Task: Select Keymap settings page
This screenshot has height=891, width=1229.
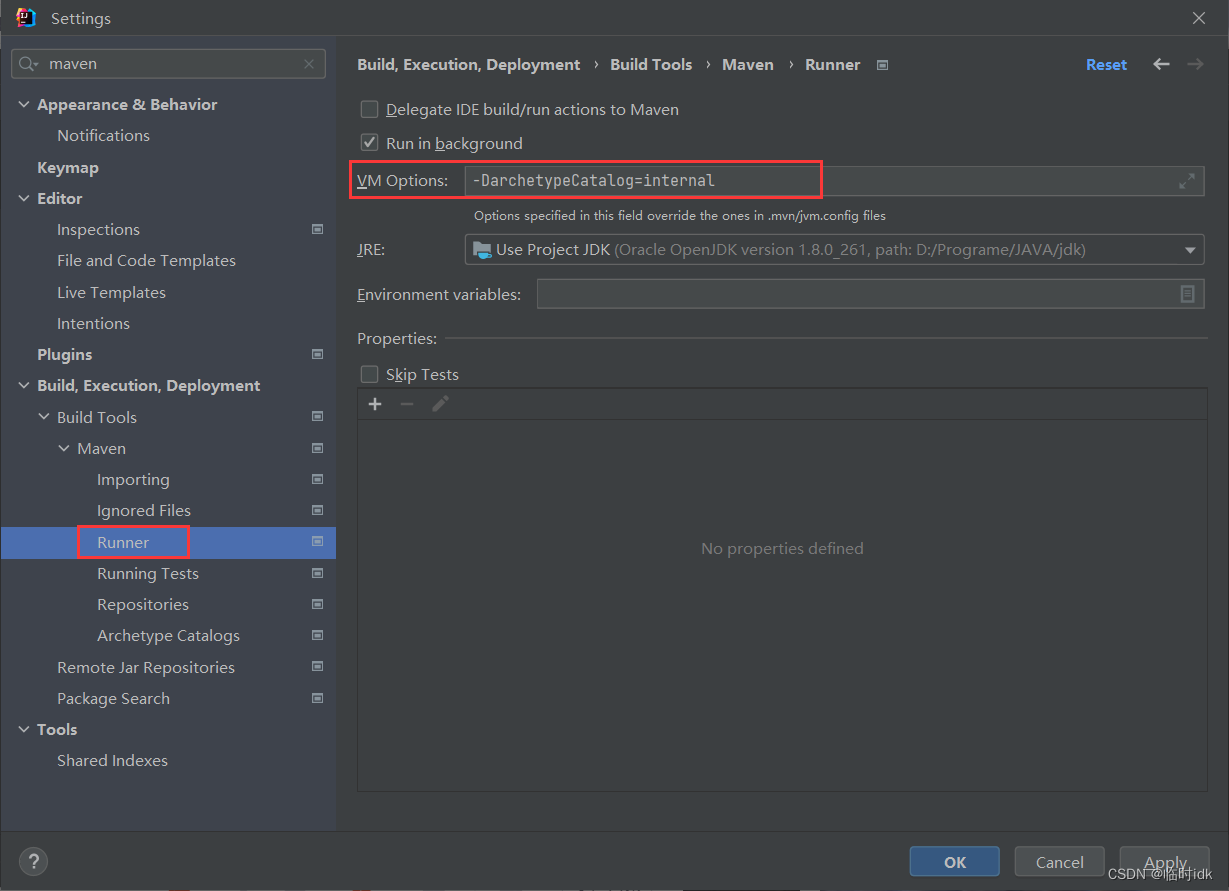Action: 68,167
